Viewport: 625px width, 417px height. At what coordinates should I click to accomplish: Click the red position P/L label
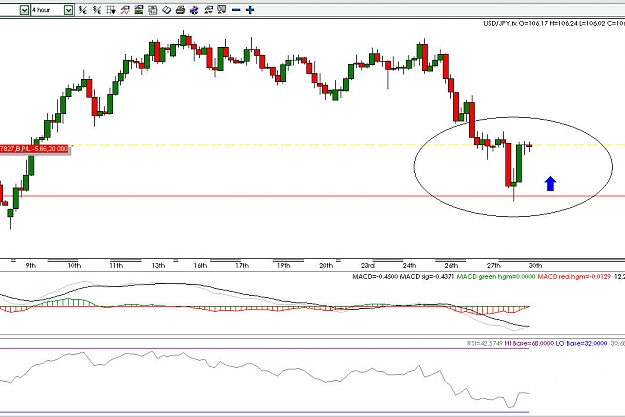coord(34,149)
